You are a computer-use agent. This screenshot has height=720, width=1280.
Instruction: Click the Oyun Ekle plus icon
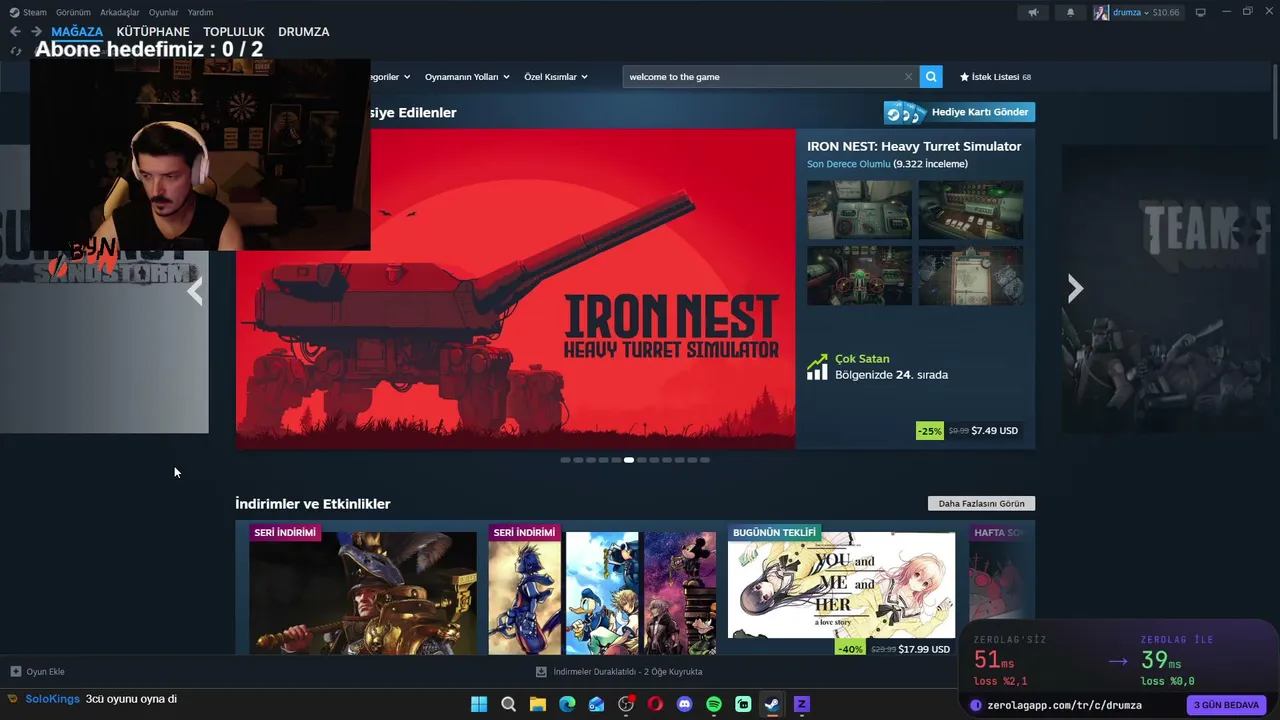pos(15,672)
